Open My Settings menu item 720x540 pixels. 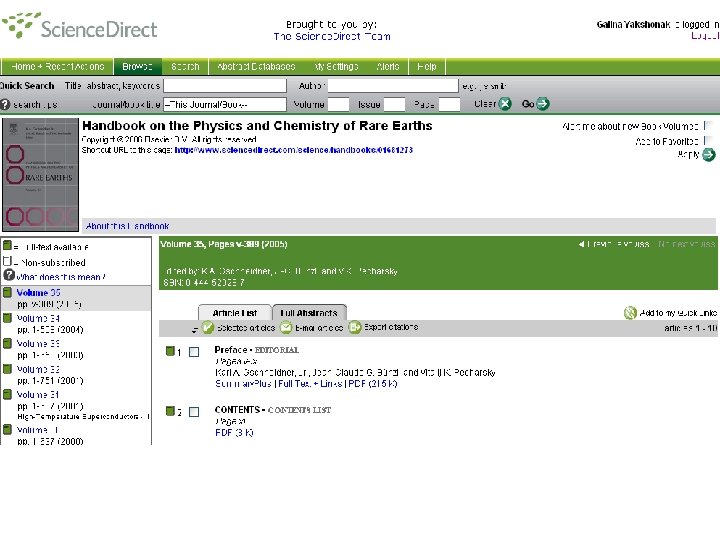point(336,67)
